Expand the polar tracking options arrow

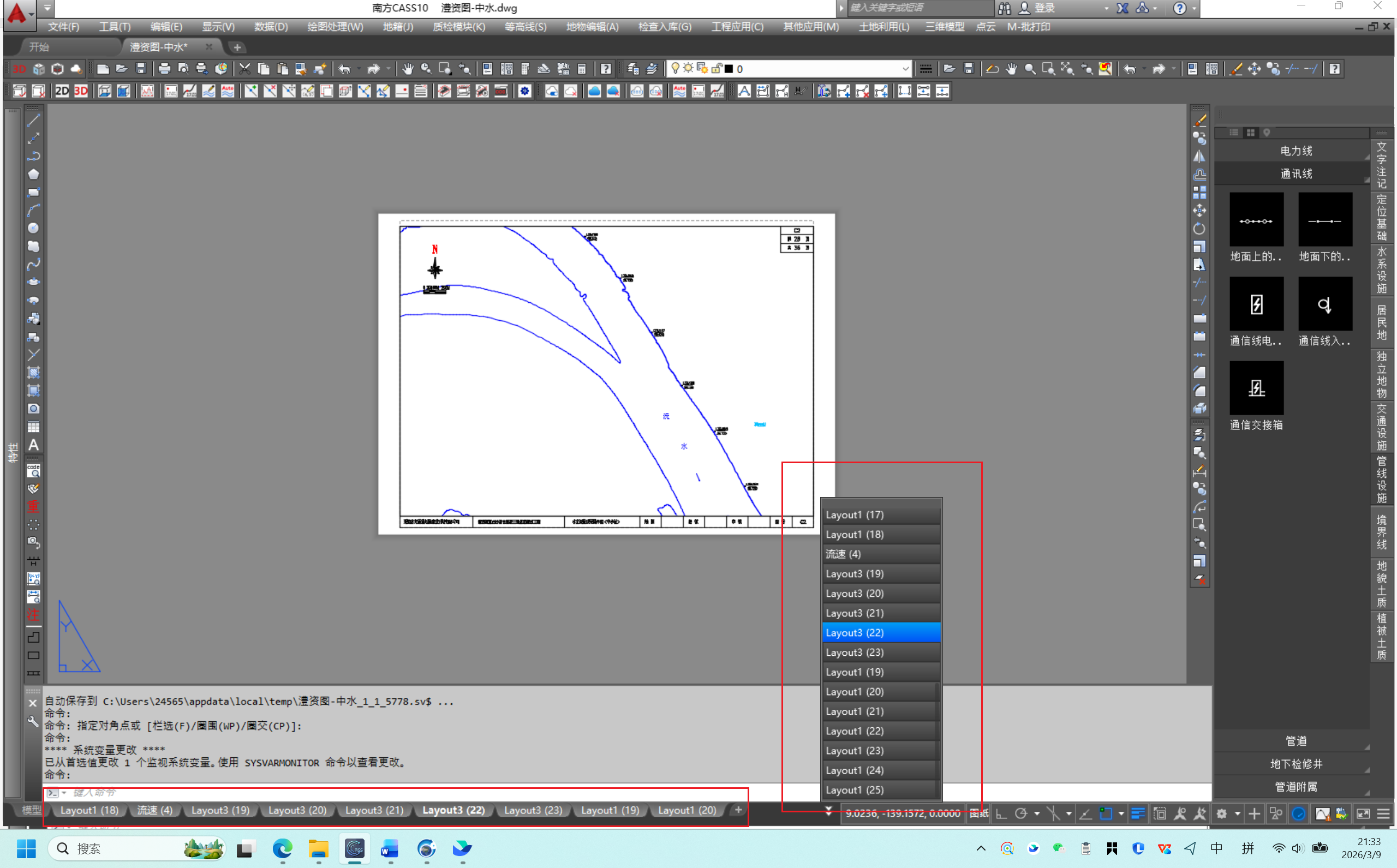(1036, 813)
